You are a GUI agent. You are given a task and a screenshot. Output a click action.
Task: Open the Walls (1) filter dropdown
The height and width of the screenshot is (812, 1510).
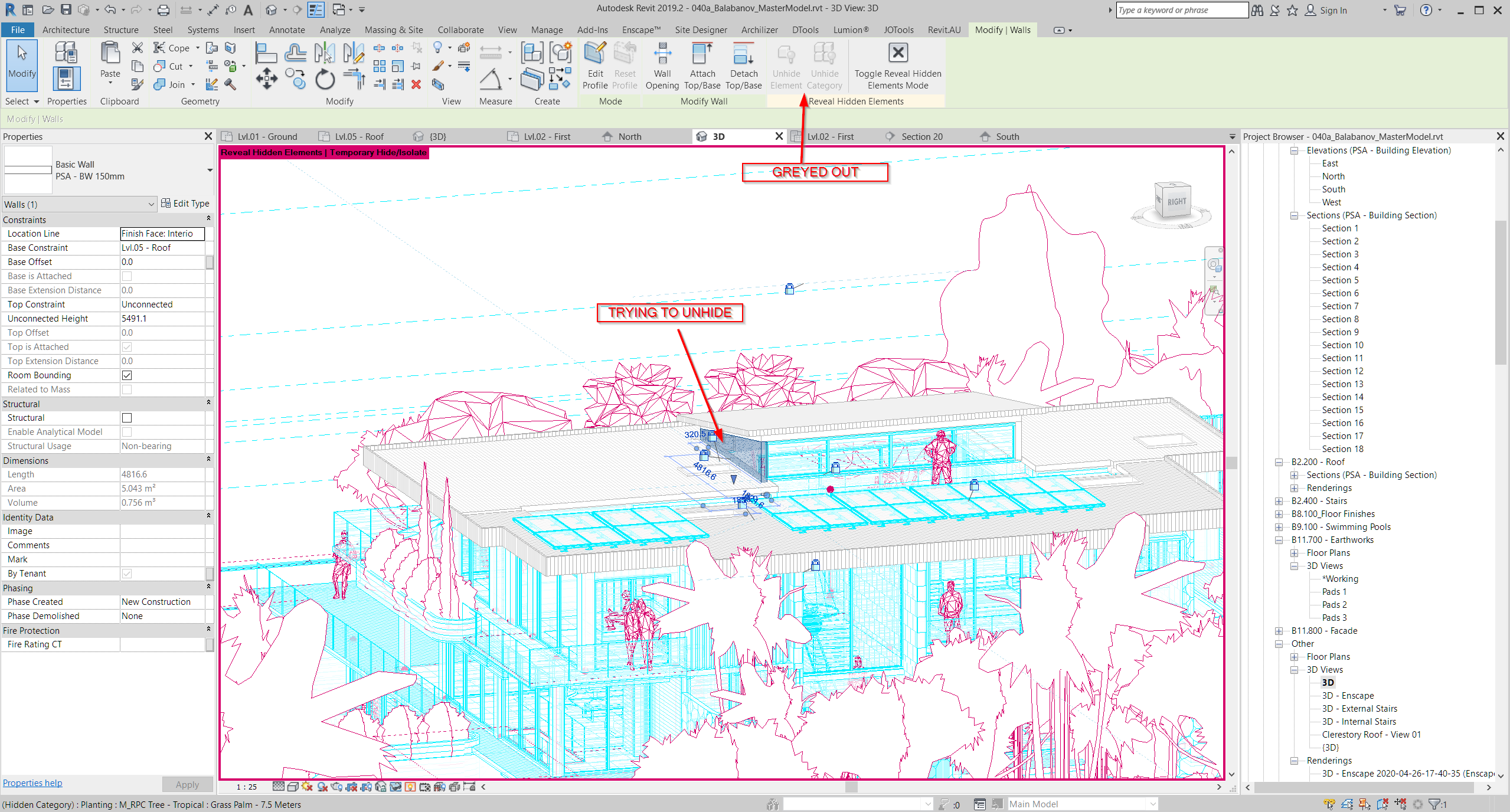point(151,204)
